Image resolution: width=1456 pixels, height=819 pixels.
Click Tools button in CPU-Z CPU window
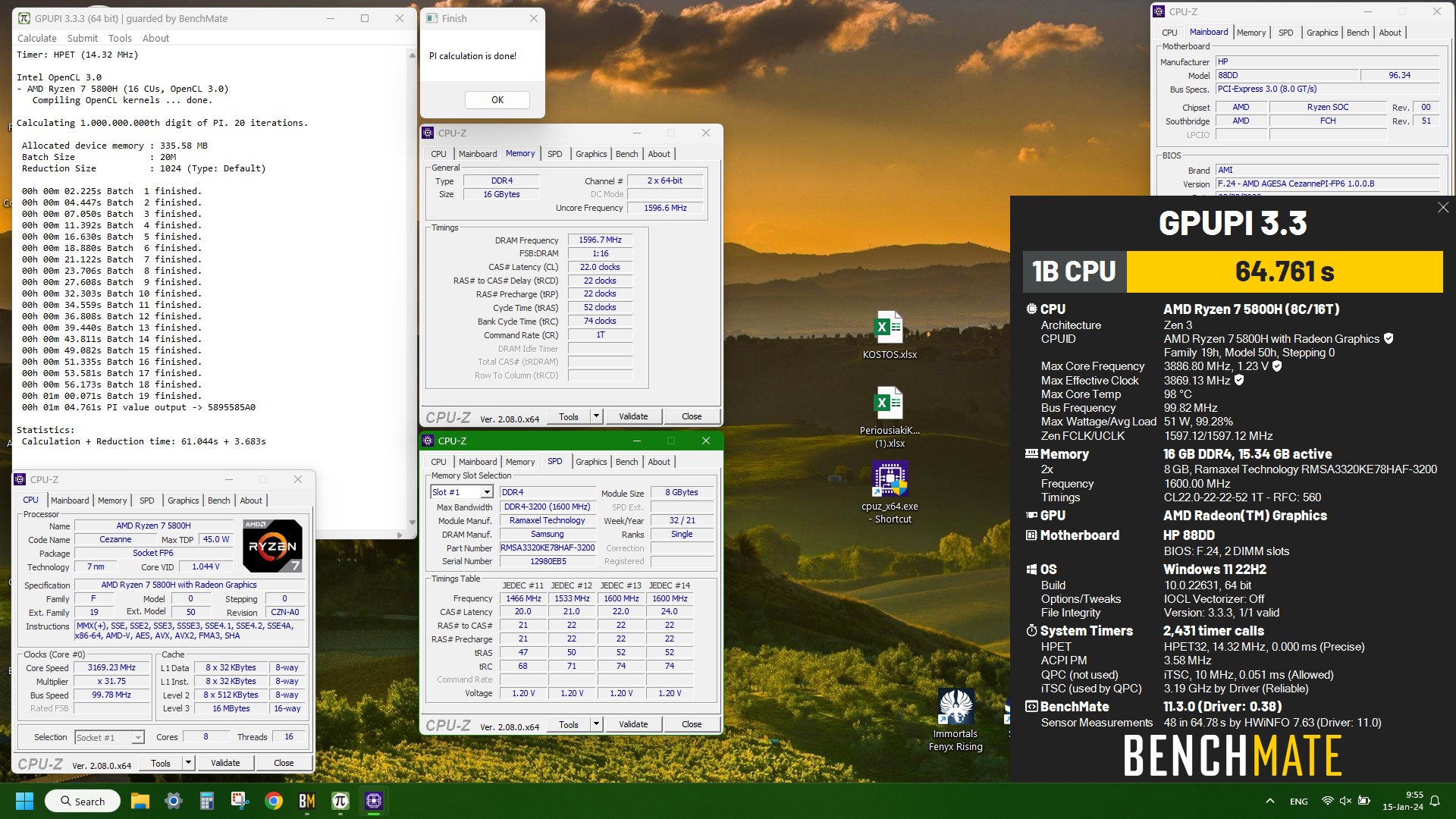[161, 763]
